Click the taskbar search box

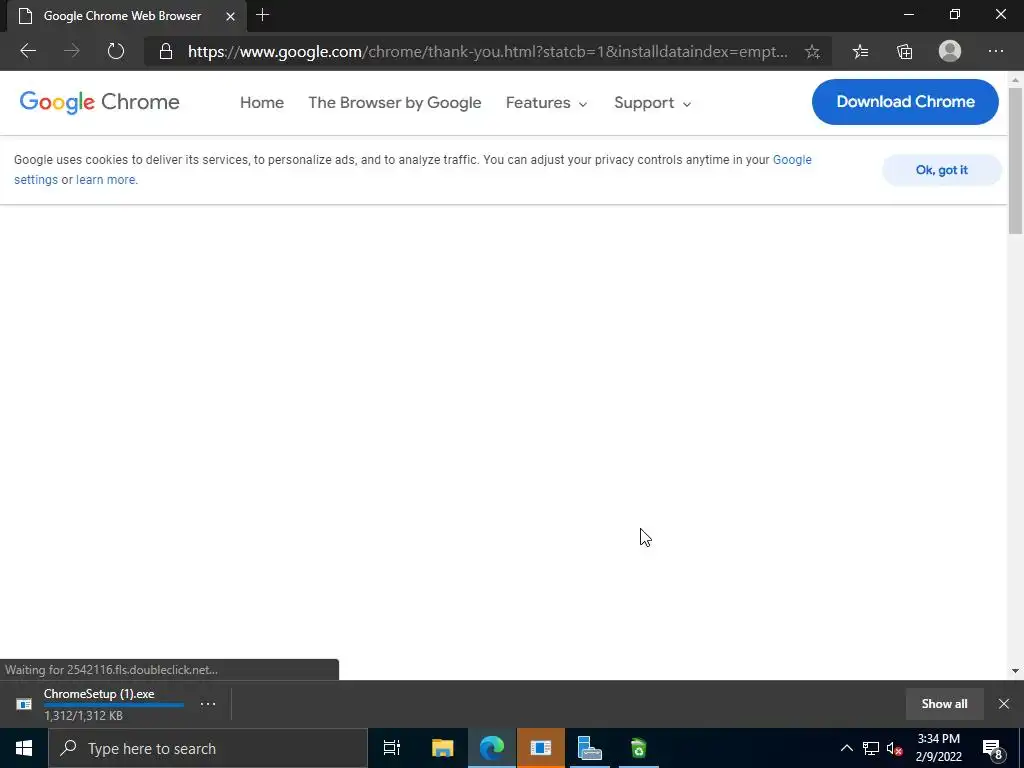[208, 748]
